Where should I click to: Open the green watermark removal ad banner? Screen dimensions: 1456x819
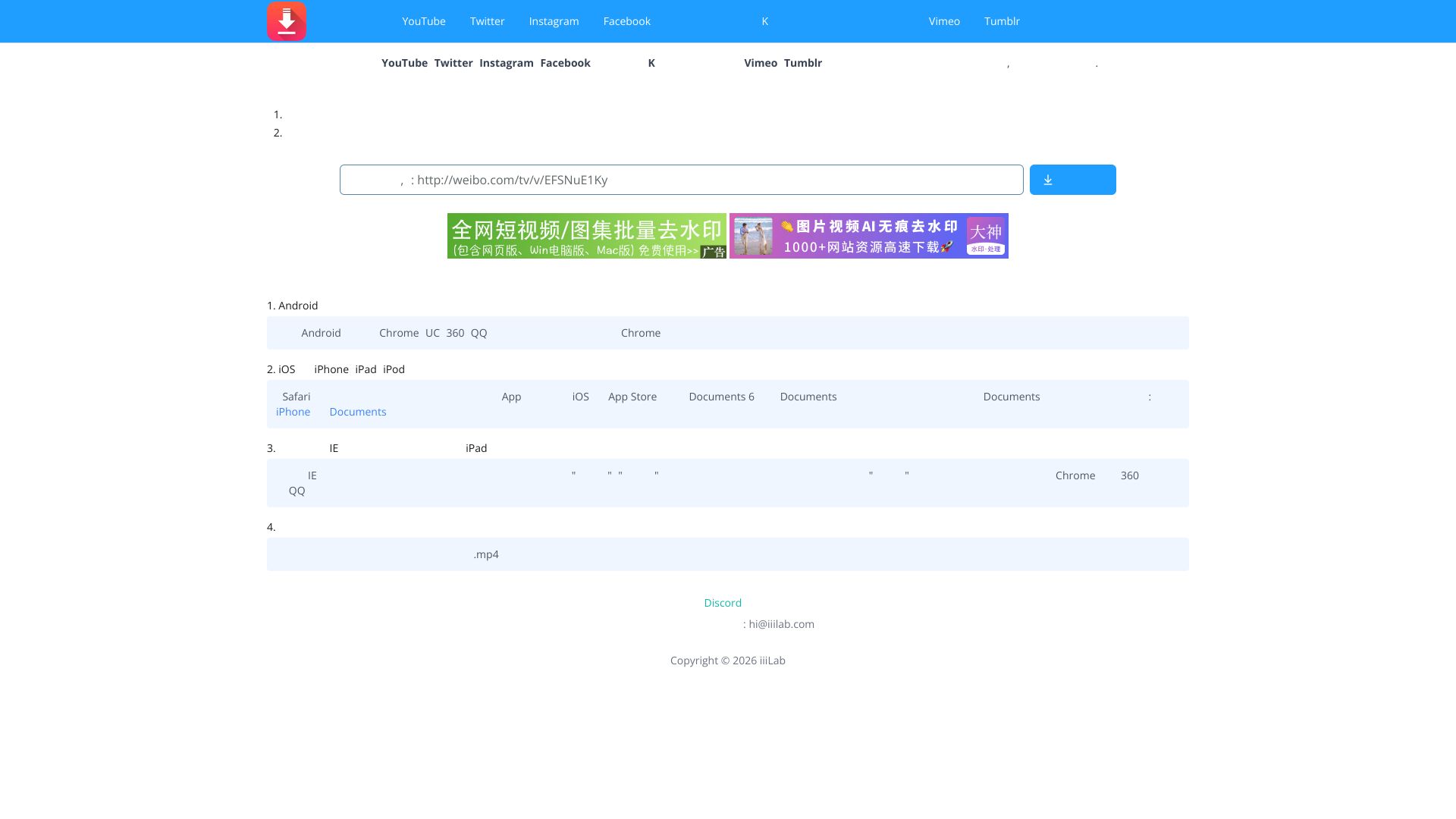(x=587, y=236)
